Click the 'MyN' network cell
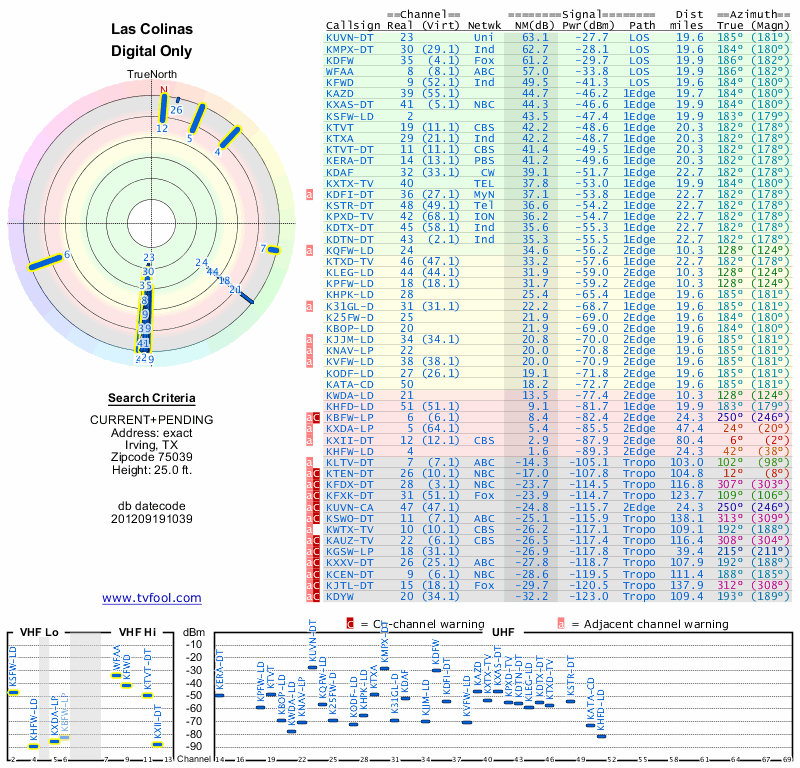Screen dimensions: 800x768 [x=484, y=195]
